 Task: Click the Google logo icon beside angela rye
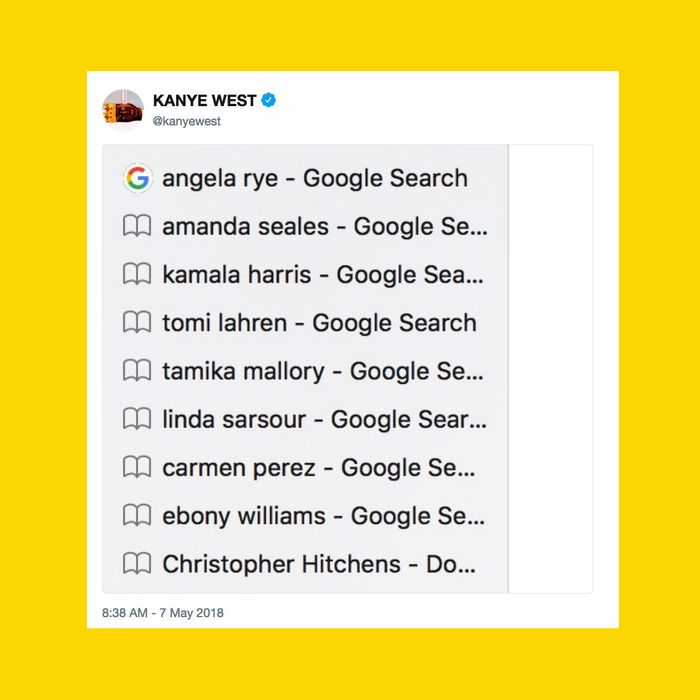coord(138,178)
